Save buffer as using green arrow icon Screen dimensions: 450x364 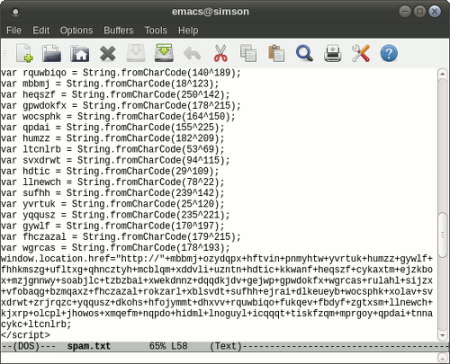point(164,53)
